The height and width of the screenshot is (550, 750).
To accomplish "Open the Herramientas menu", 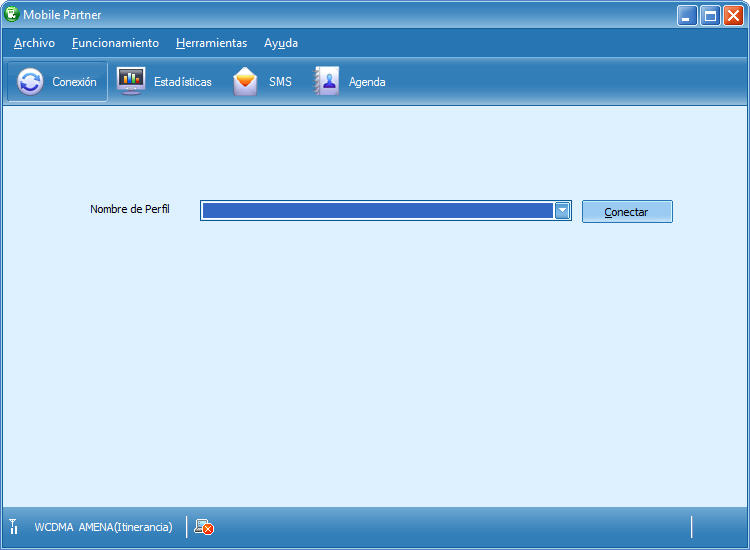I will point(211,43).
